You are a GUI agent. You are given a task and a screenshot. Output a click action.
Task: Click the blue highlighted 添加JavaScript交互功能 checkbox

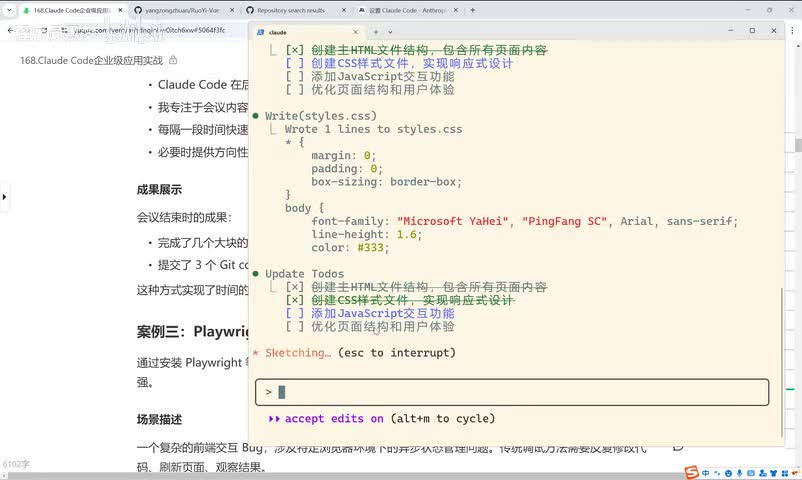click(295, 314)
